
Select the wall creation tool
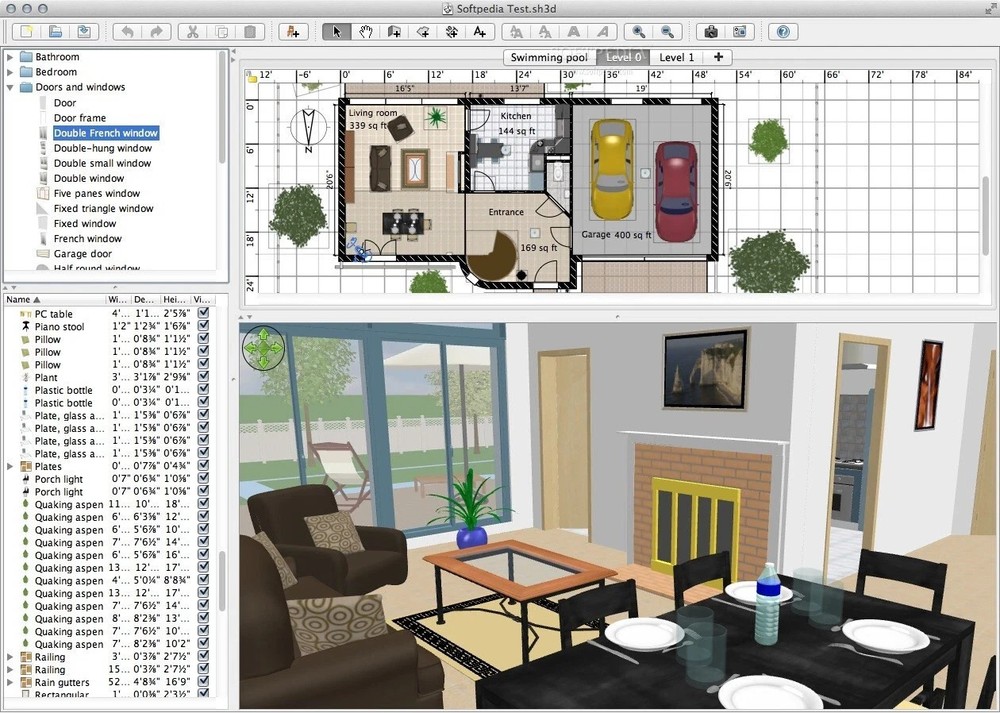pos(394,31)
